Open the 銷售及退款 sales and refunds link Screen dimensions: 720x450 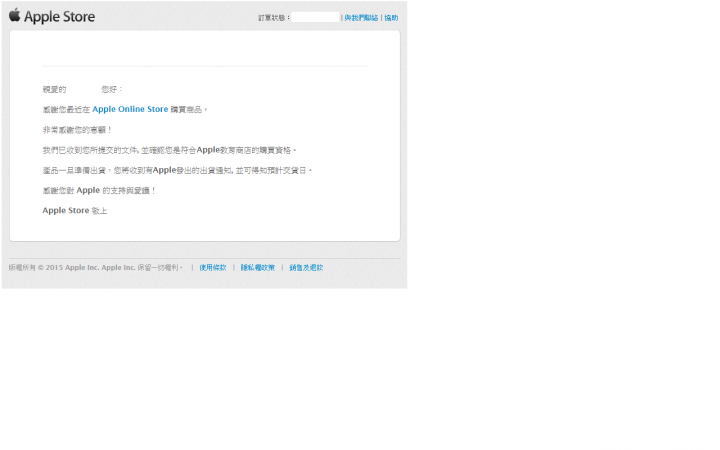coord(306,268)
